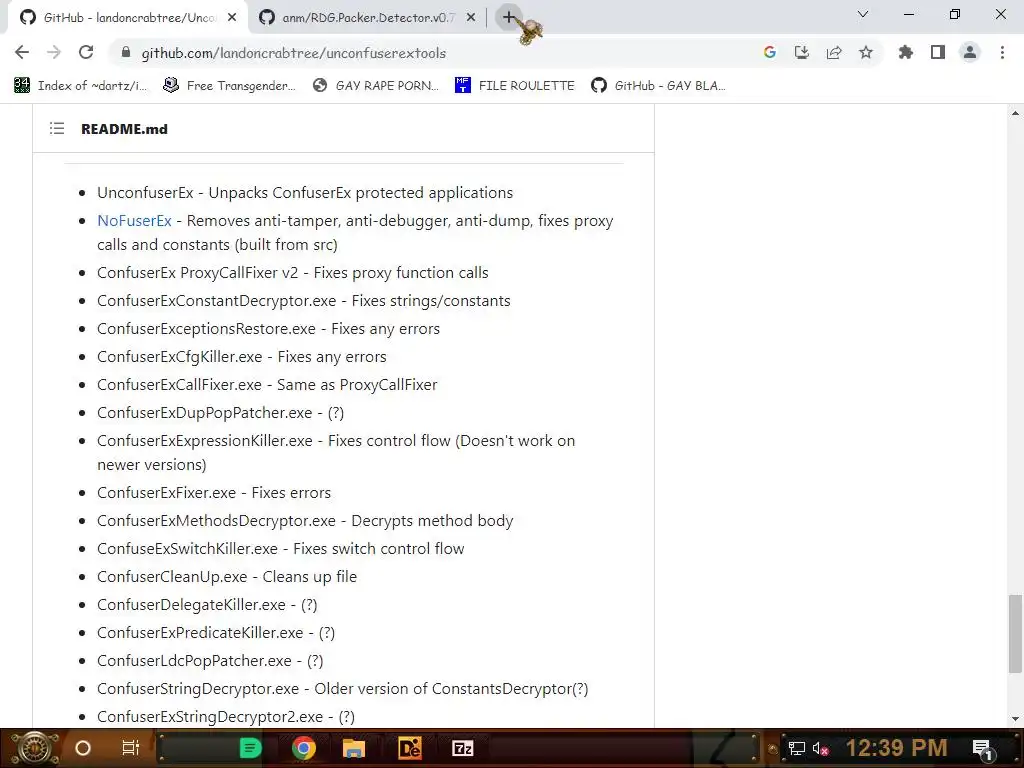The height and width of the screenshot is (768, 1024).
Task: Bookmark this page with star icon
Action: (865, 52)
